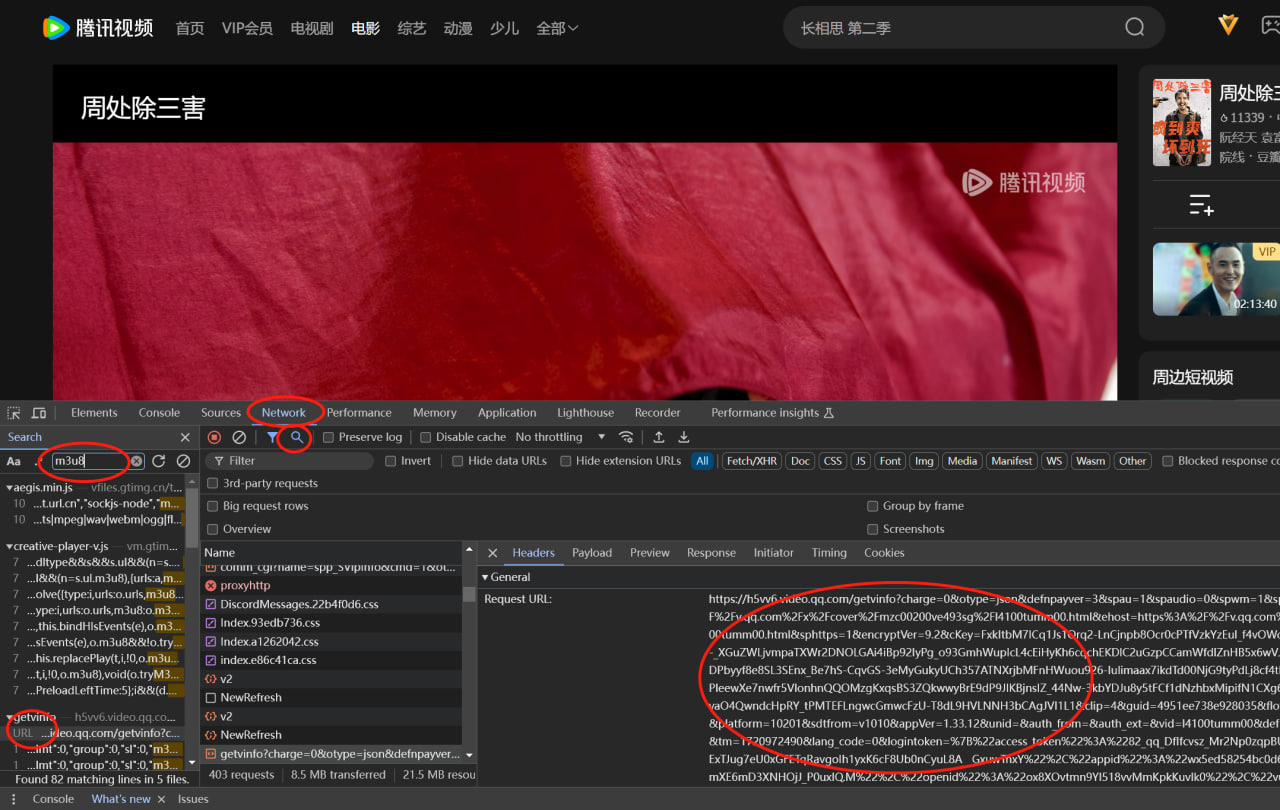1280x810 pixels.
Task: Enable the Preserve log checkbox
Action: pos(329,437)
